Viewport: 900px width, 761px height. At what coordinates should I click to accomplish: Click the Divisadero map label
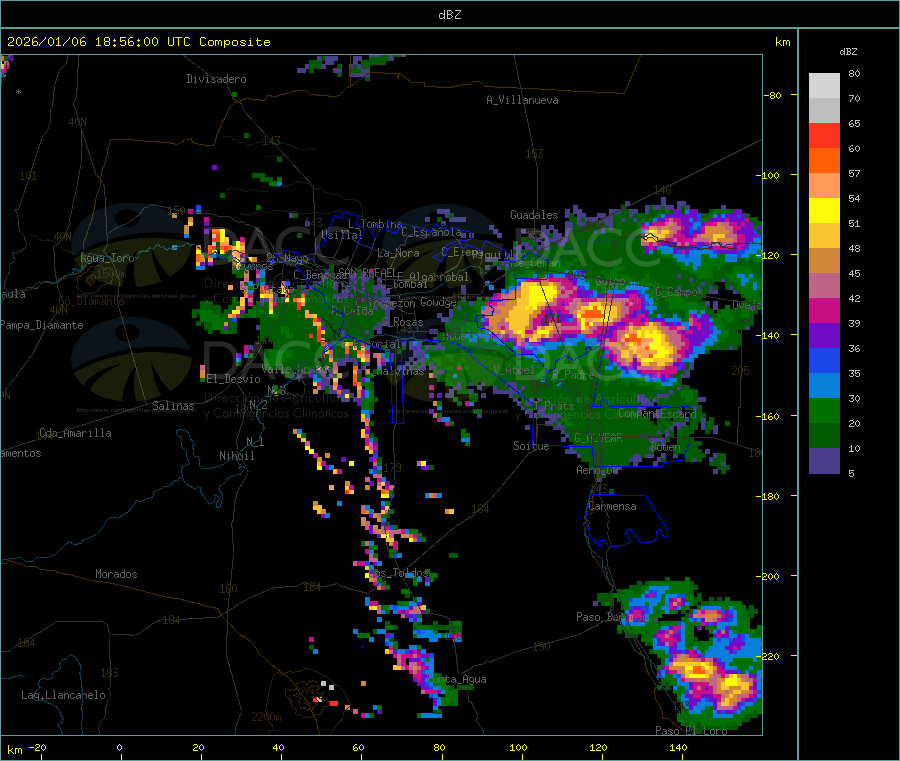click(x=216, y=79)
